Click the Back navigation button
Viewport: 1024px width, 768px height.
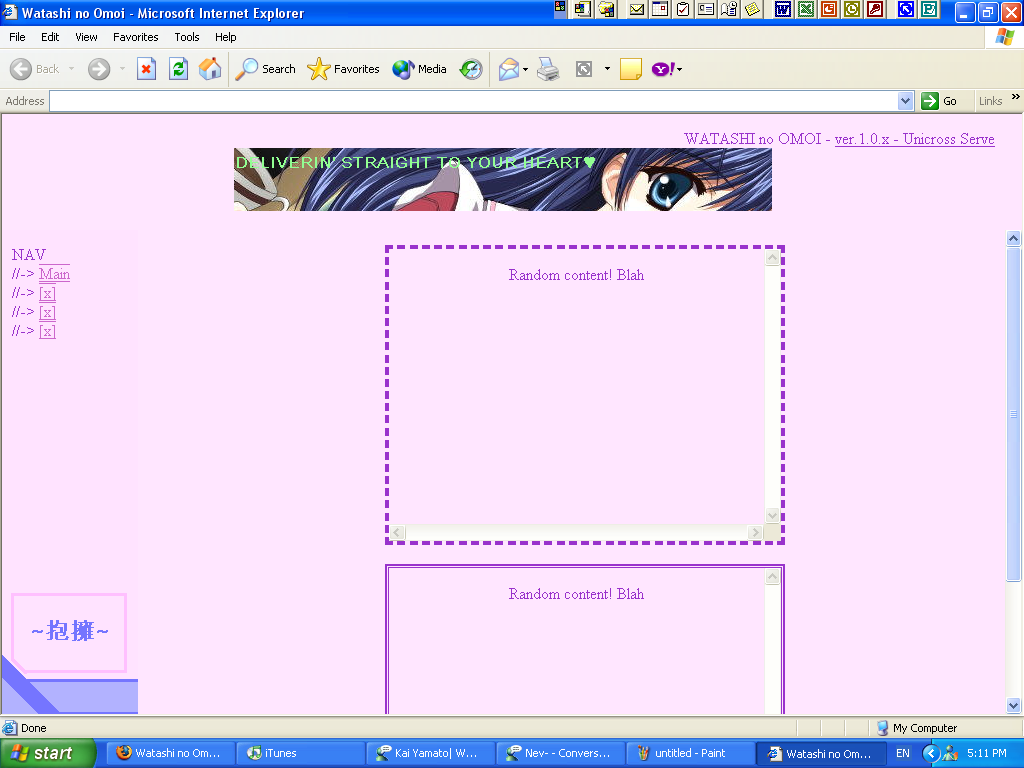[x=34, y=69]
